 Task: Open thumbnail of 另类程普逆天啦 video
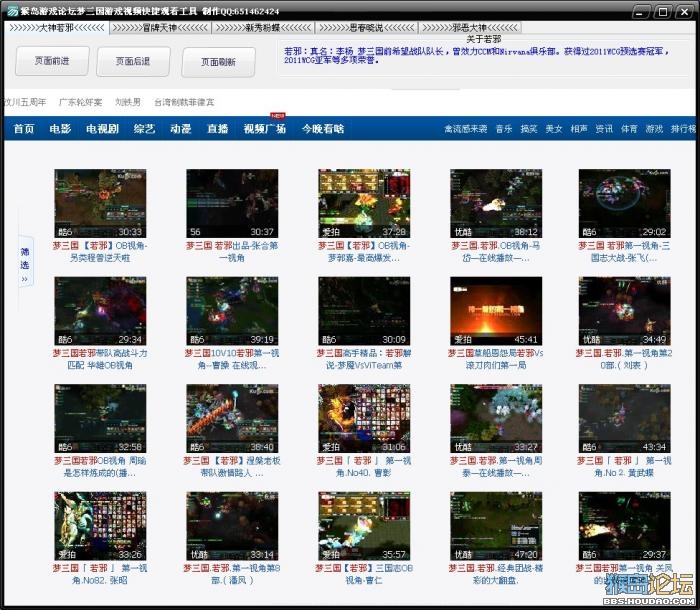pyautogui.click(x=100, y=203)
